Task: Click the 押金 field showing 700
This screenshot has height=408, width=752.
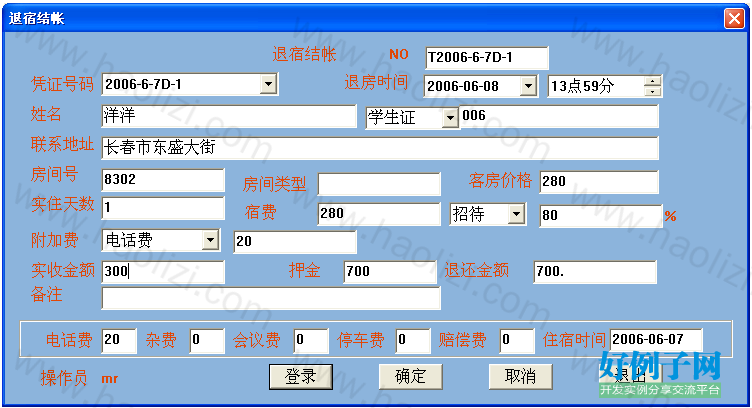Action: (x=389, y=272)
